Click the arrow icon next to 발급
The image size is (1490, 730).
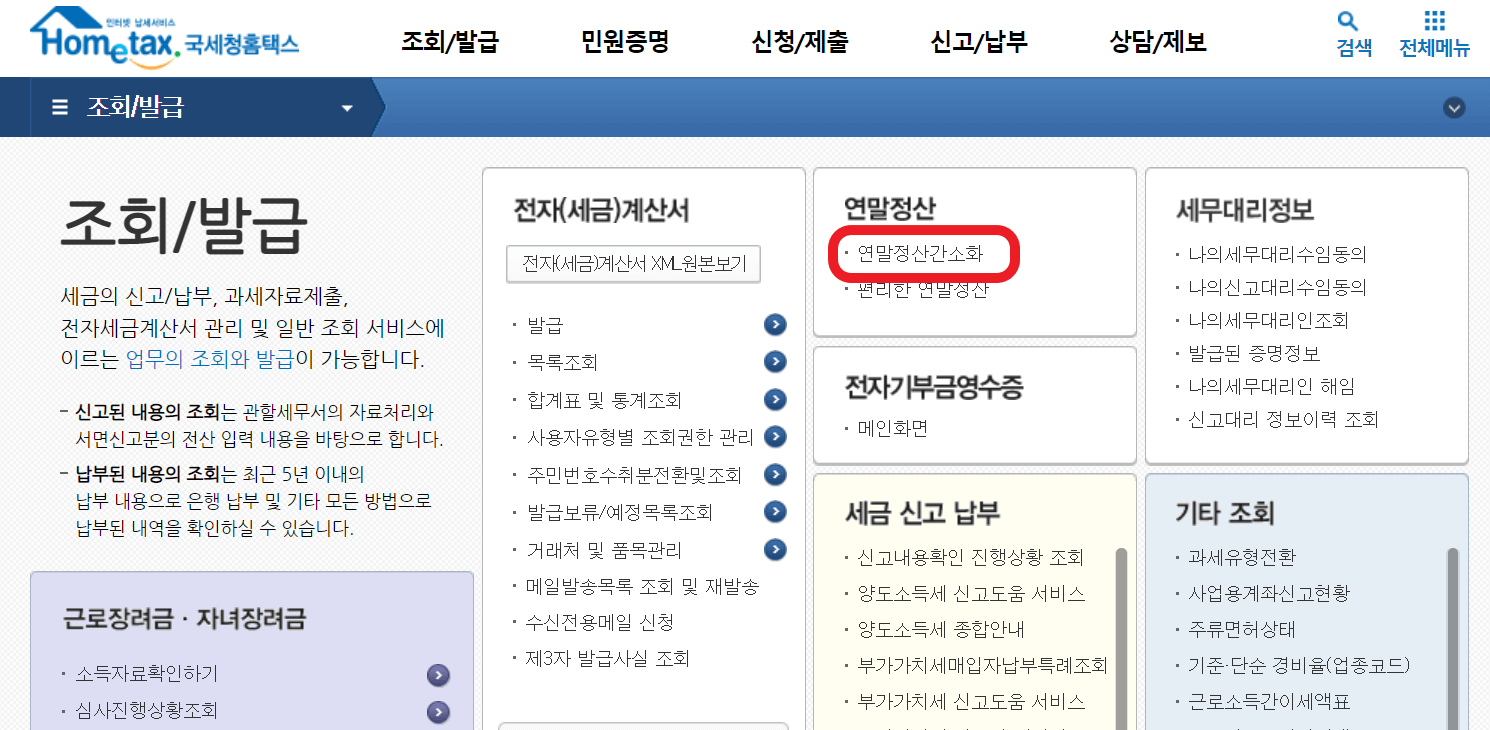[x=775, y=325]
